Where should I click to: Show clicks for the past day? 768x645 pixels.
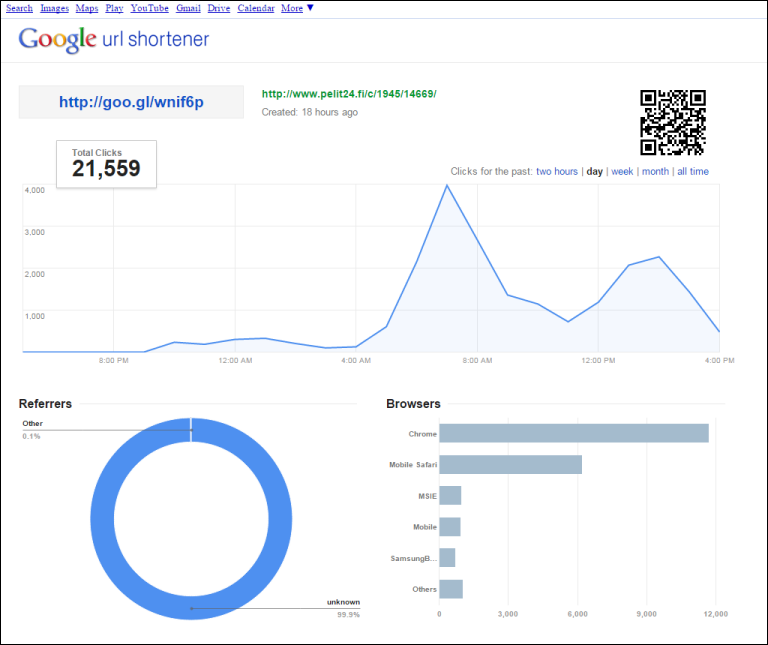pos(595,171)
